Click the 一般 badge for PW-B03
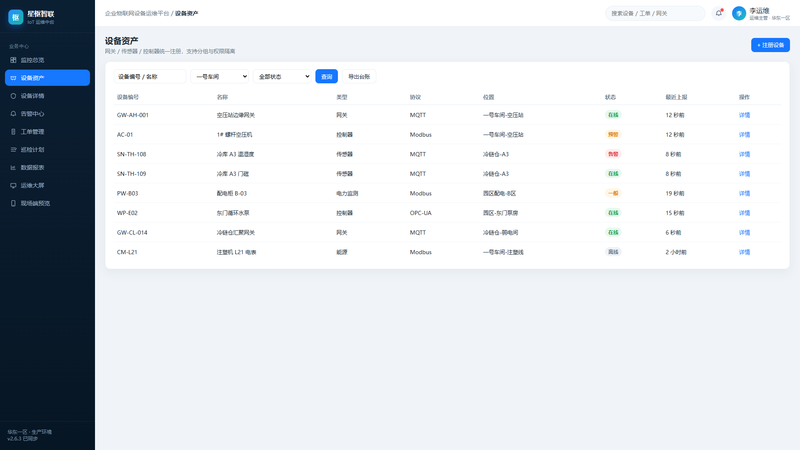Viewport: 800px width, 450px height. point(613,193)
